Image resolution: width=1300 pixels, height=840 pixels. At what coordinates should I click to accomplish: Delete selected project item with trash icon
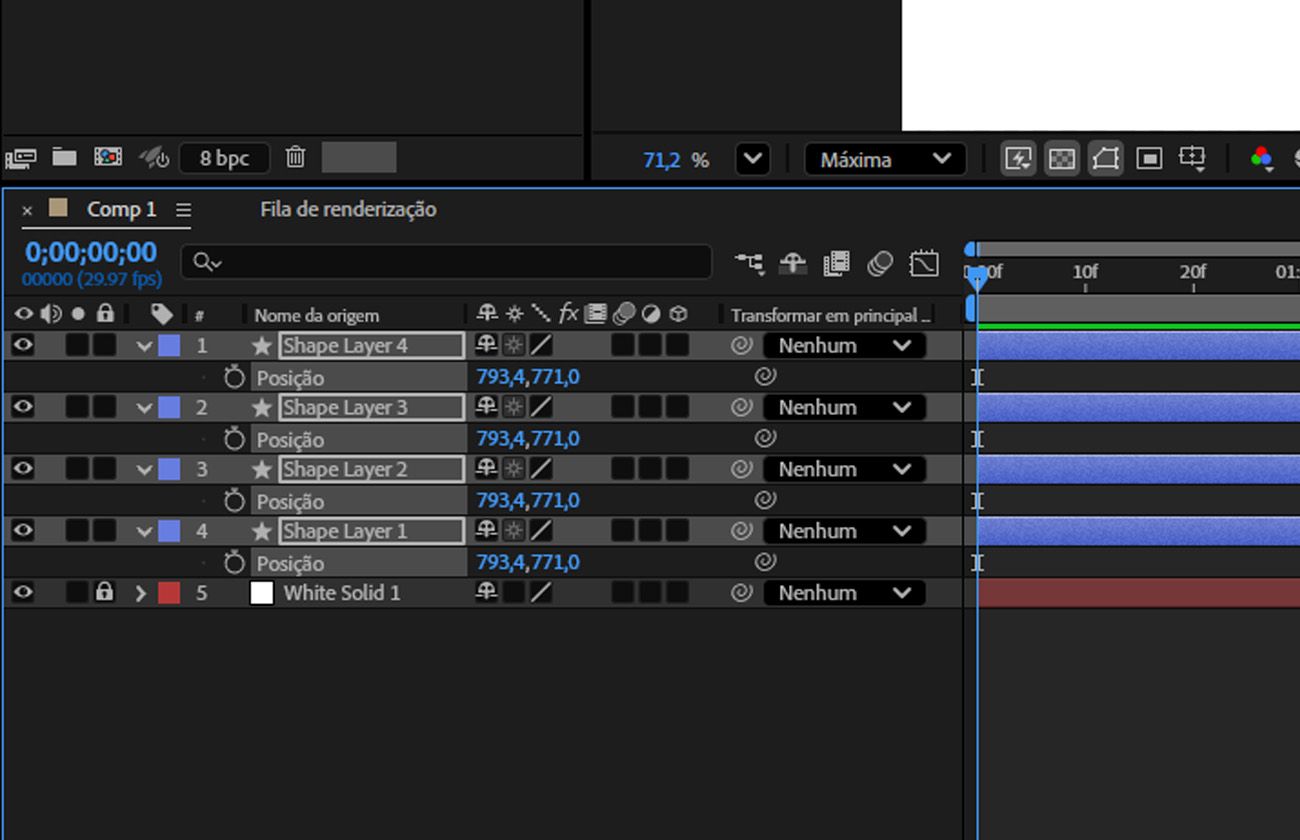tap(295, 157)
